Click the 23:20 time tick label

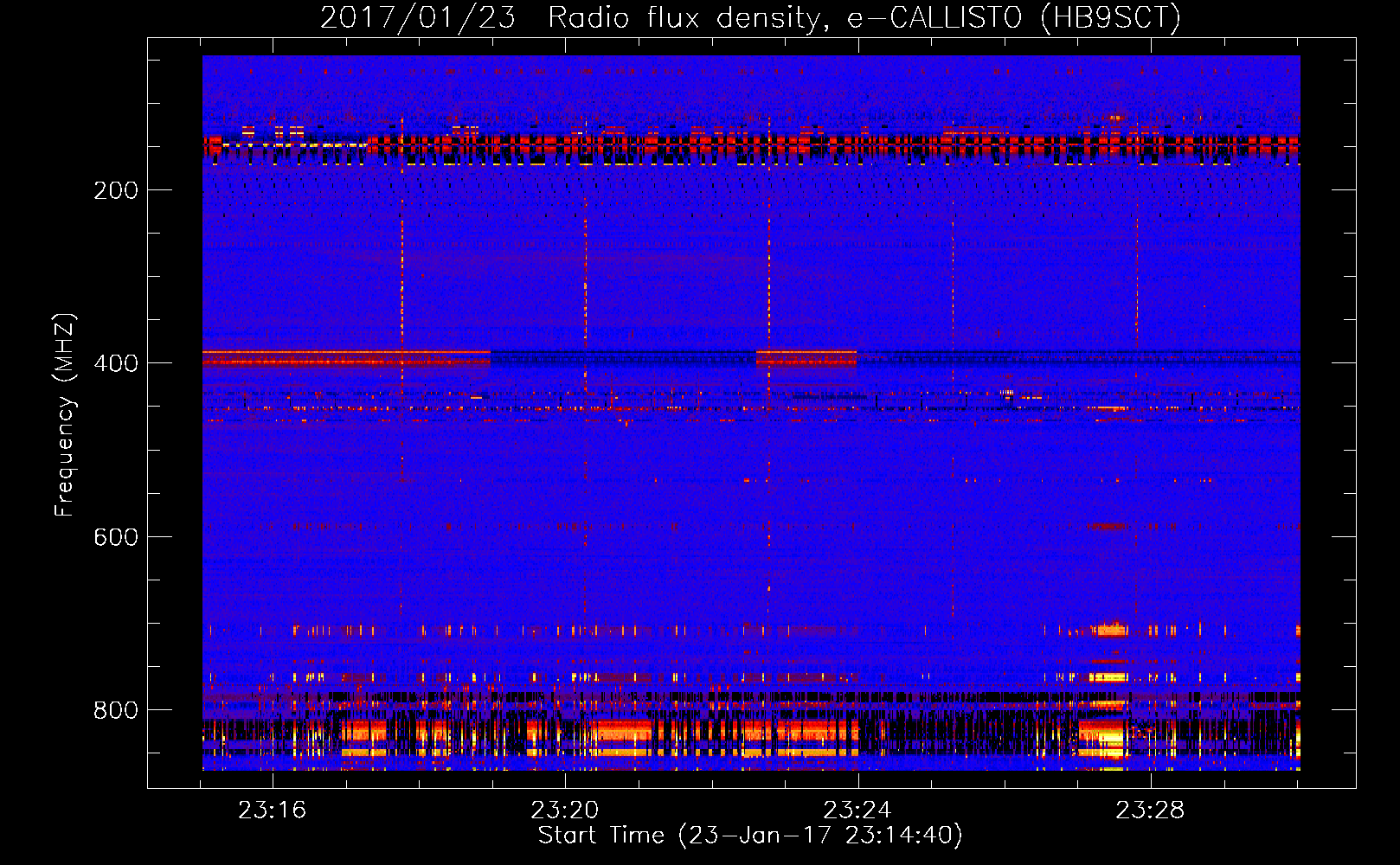pos(565,811)
